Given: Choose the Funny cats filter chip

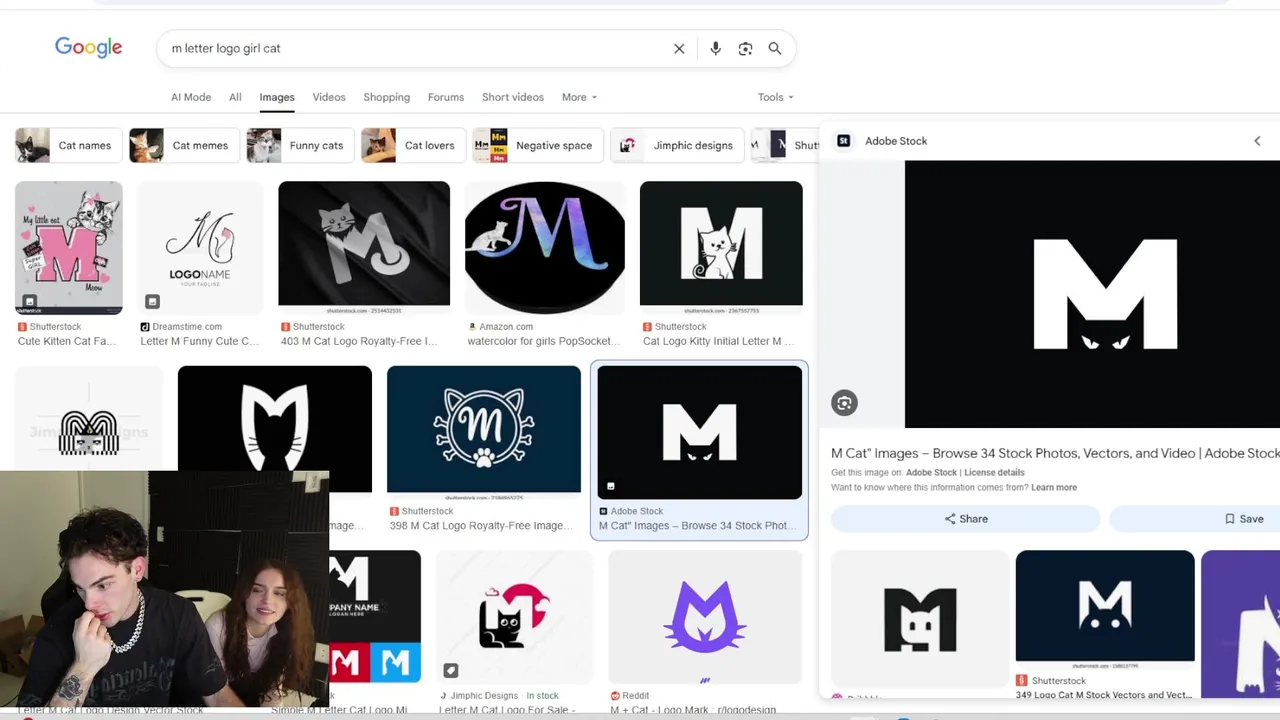Looking at the screenshot, I should click(x=299, y=145).
